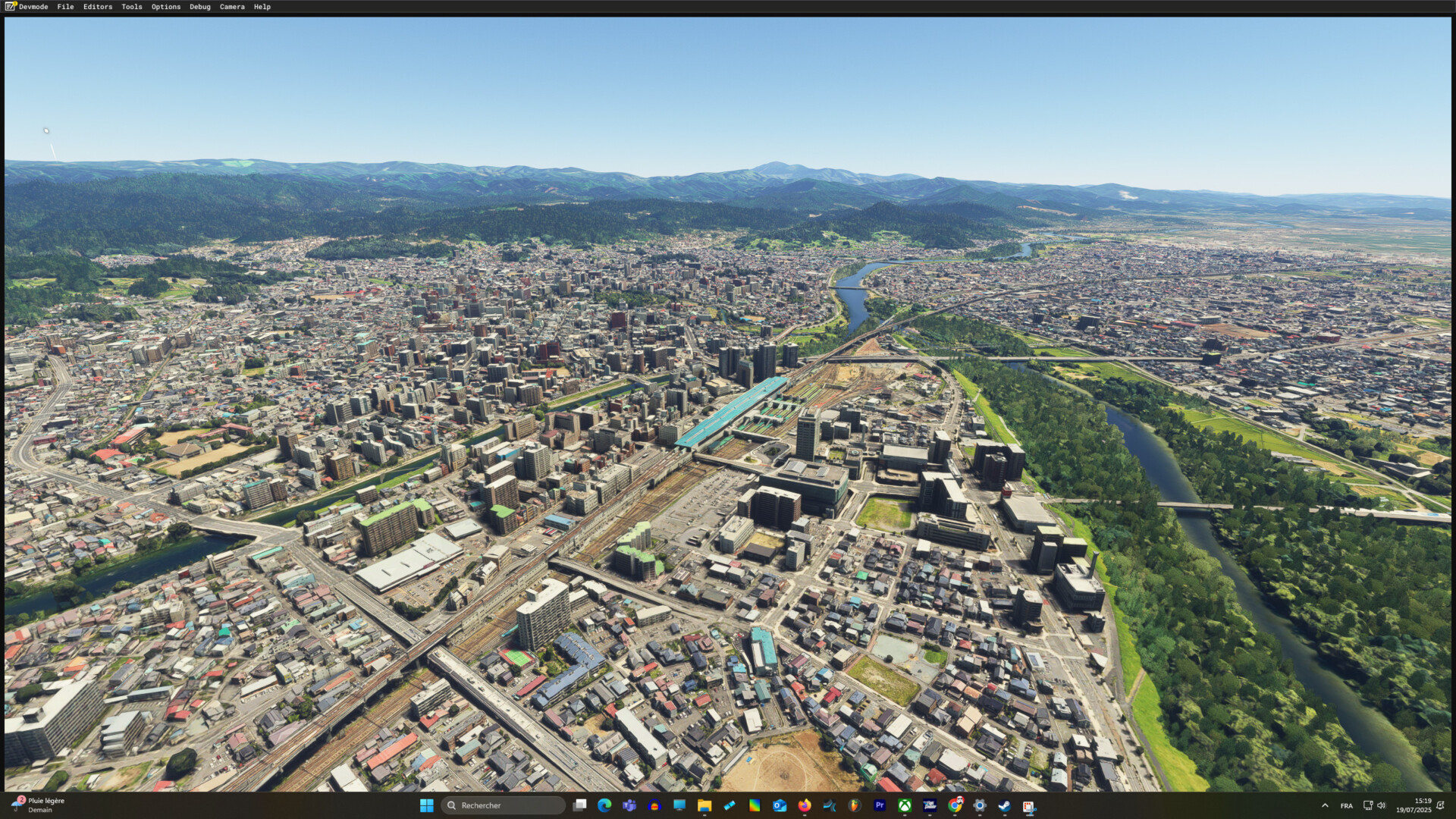Open Firefox from the taskbar

click(805, 805)
